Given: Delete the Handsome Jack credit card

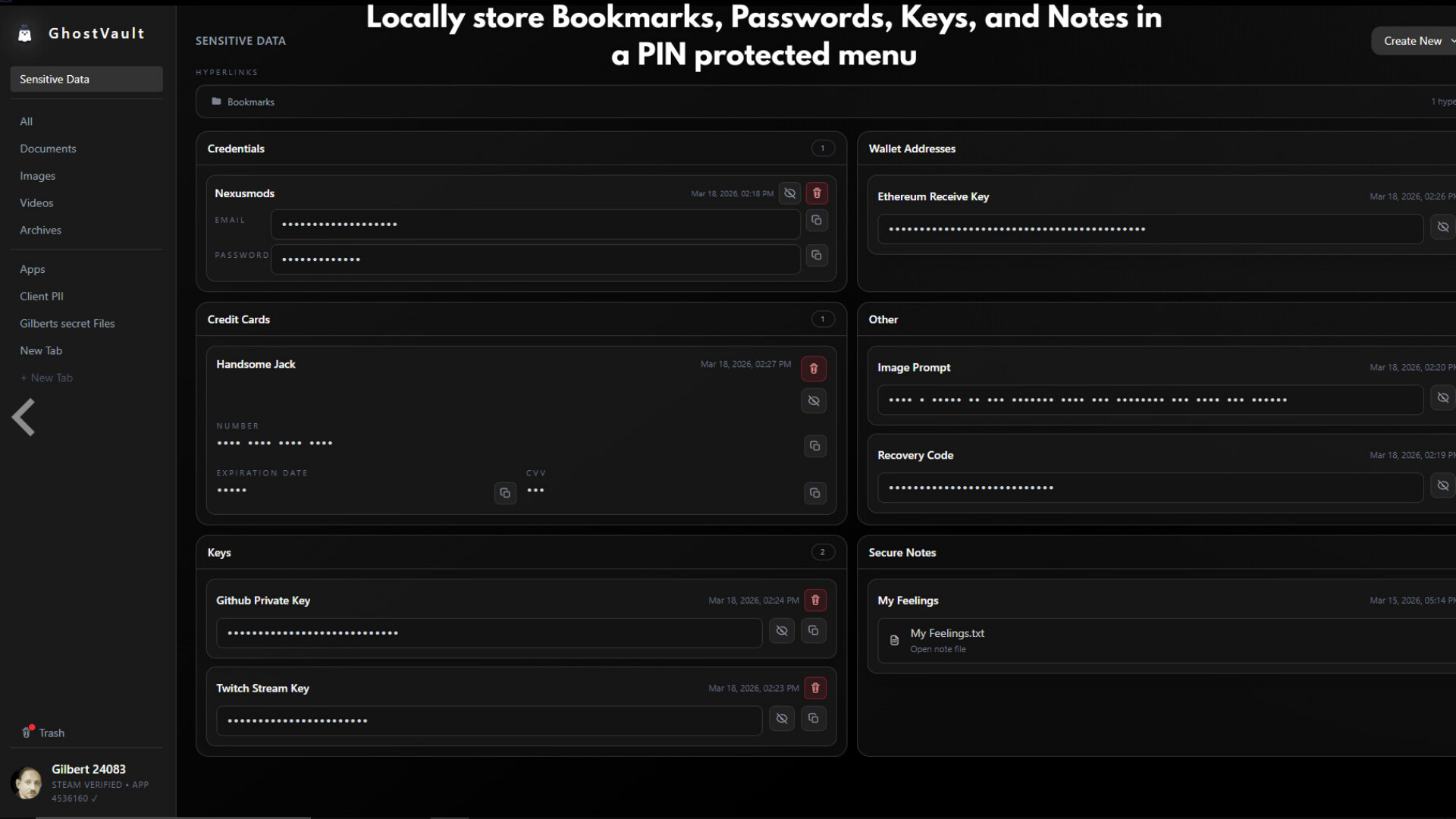Looking at the screenshot, I should [x=813, y=369].
